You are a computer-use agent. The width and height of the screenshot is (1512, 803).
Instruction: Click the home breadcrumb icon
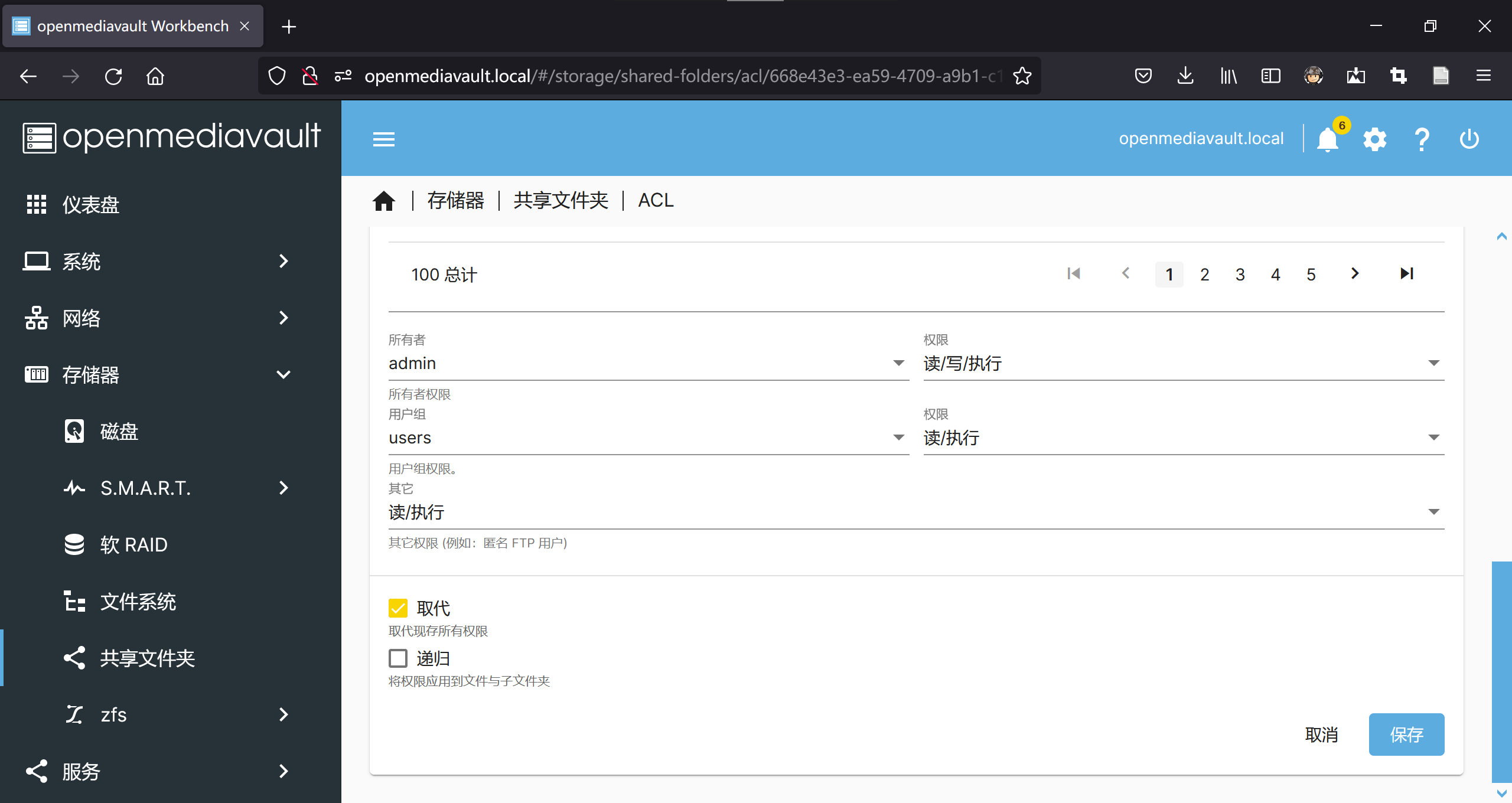click(384, 201)
